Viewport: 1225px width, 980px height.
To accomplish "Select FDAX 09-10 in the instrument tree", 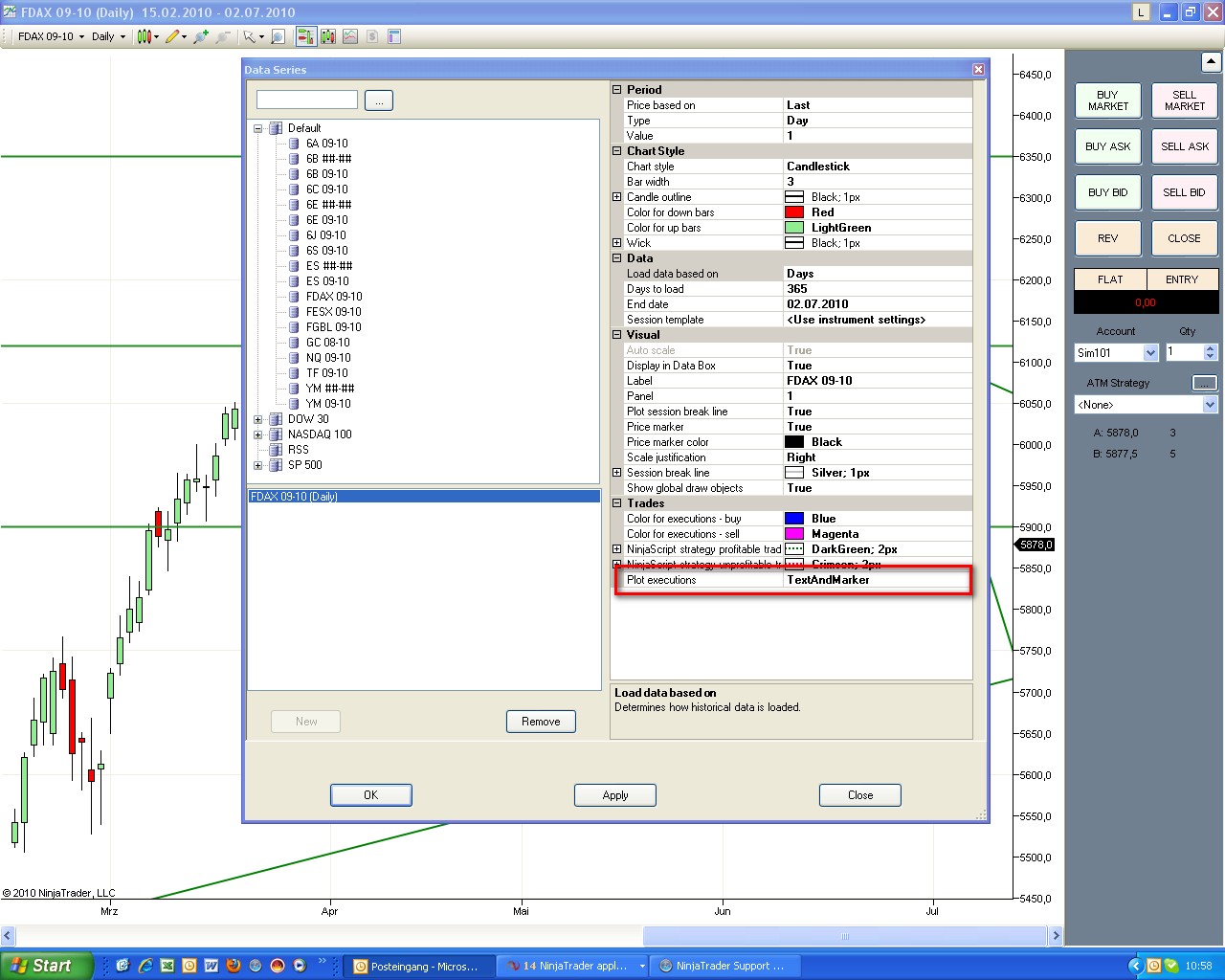I will pos(334,297).
